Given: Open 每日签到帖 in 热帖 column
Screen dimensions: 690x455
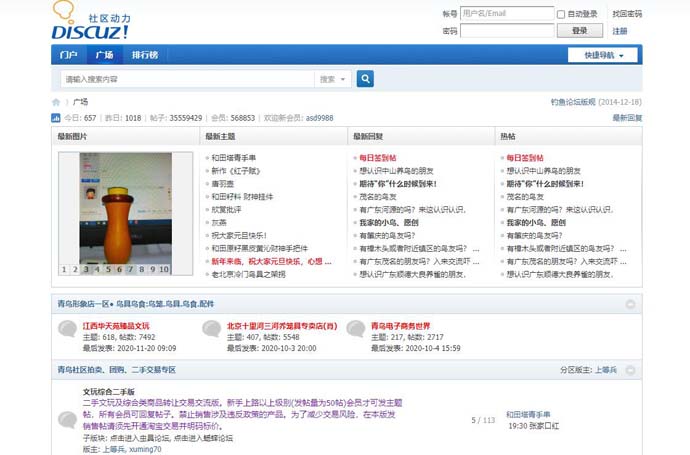Looking at the screenshot, I should point(525,158).
